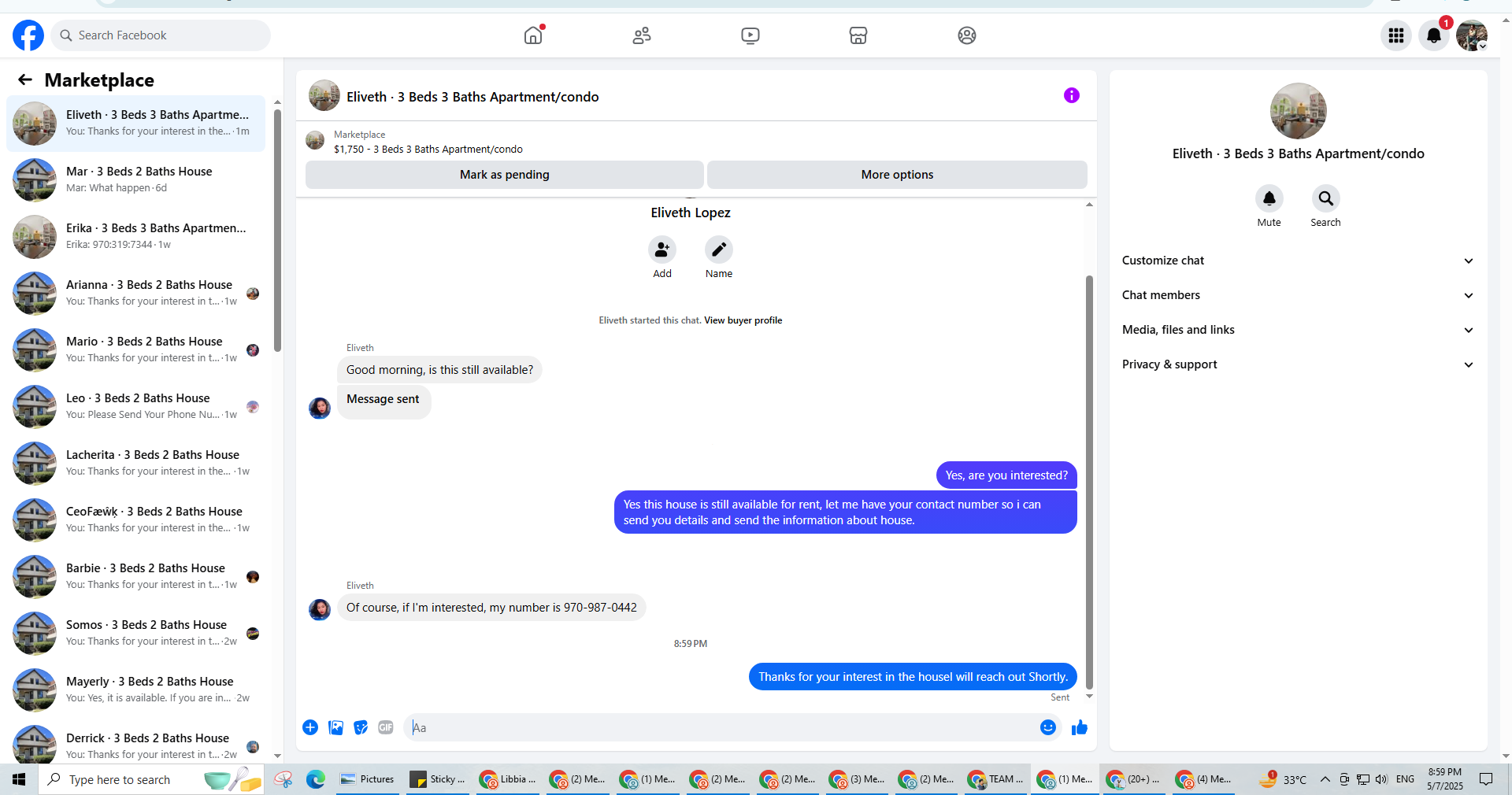Click Eliveth's profile picture in right panel

coord(1298,111)
